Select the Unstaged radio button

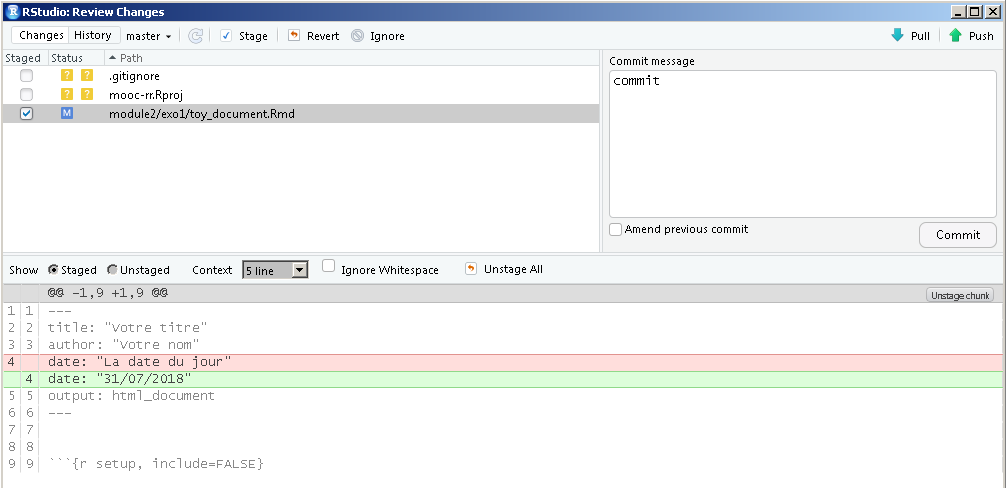113,270
